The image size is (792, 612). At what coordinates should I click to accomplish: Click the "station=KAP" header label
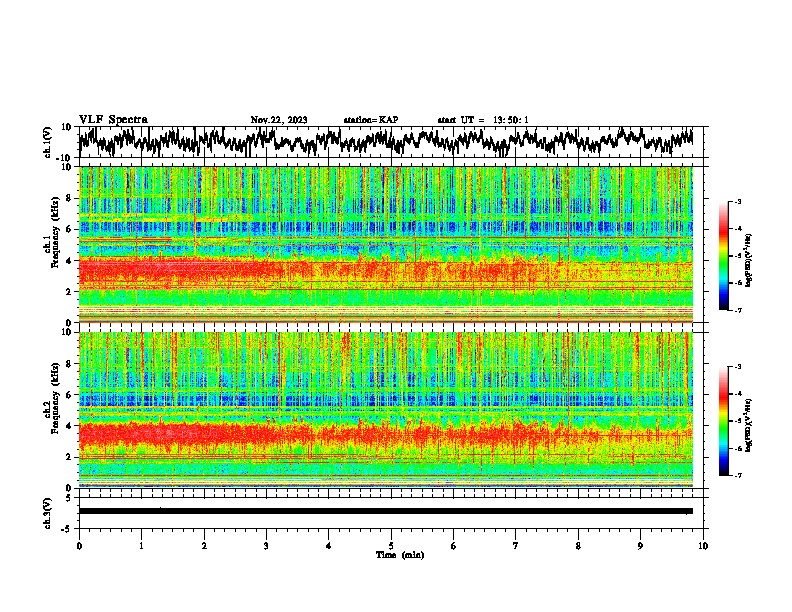click(x=371, y=120)
